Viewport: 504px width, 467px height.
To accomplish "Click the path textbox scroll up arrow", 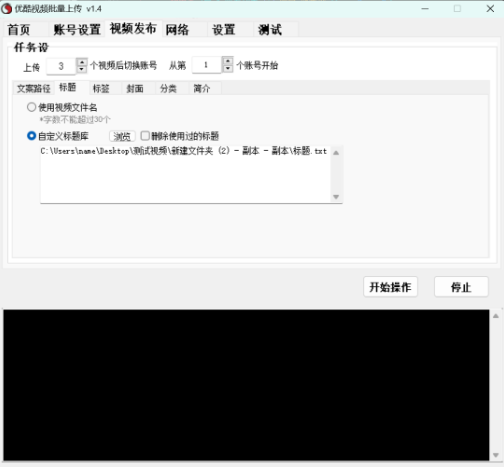I will (336, 153).
